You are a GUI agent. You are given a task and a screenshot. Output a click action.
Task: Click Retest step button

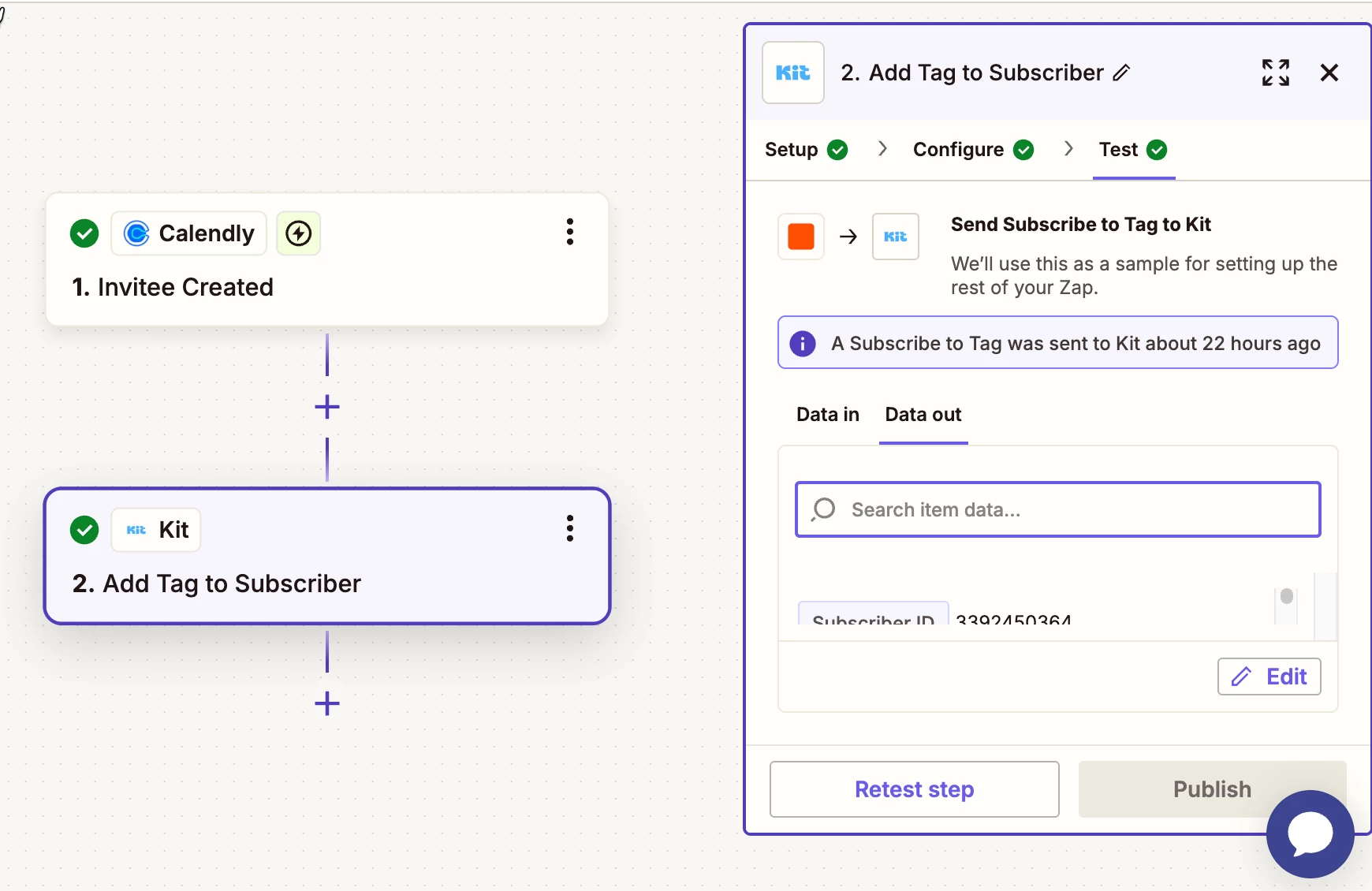pos(915,789)
